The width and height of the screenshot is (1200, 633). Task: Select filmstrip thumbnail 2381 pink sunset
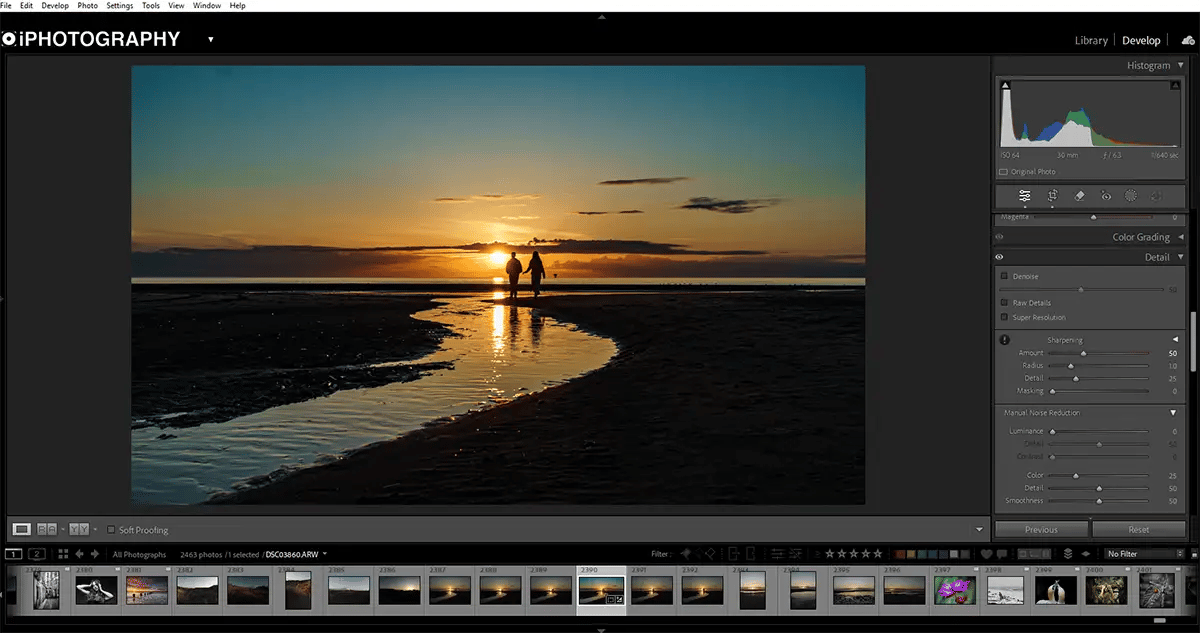point(146,590)
